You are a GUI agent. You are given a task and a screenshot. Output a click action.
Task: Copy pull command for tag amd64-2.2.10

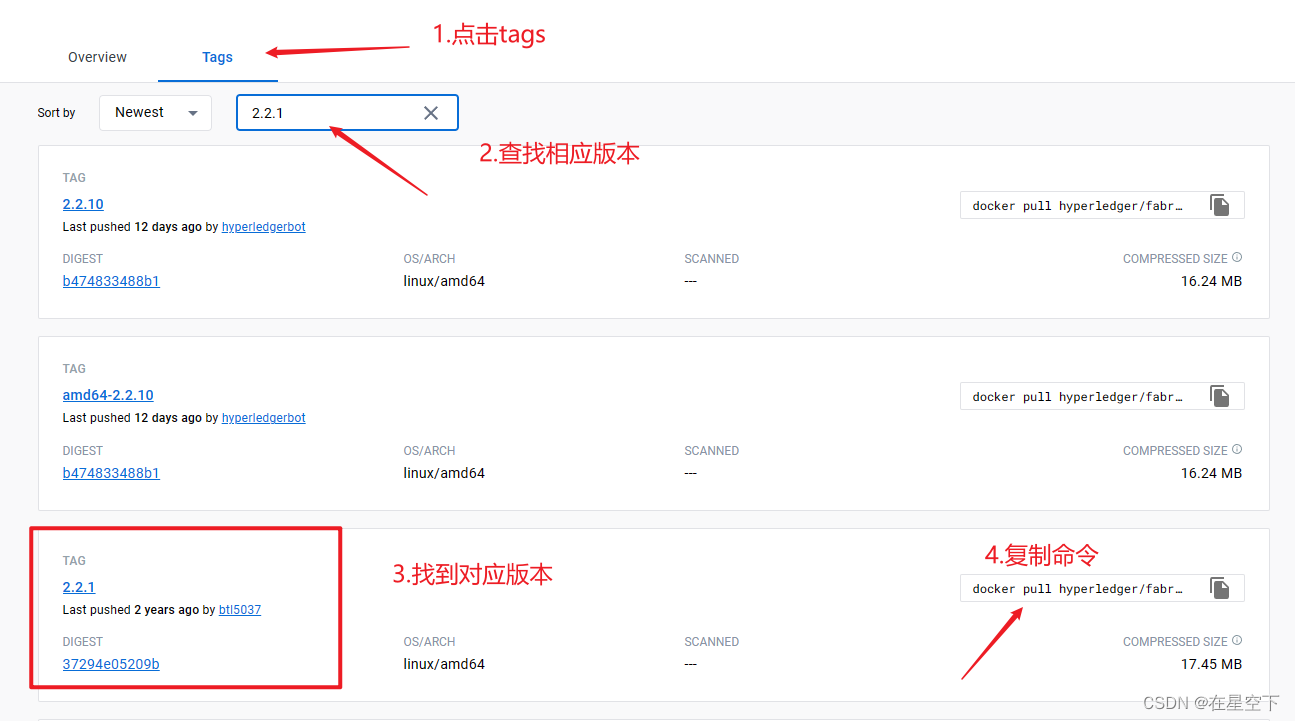(x=1219, y=396)
